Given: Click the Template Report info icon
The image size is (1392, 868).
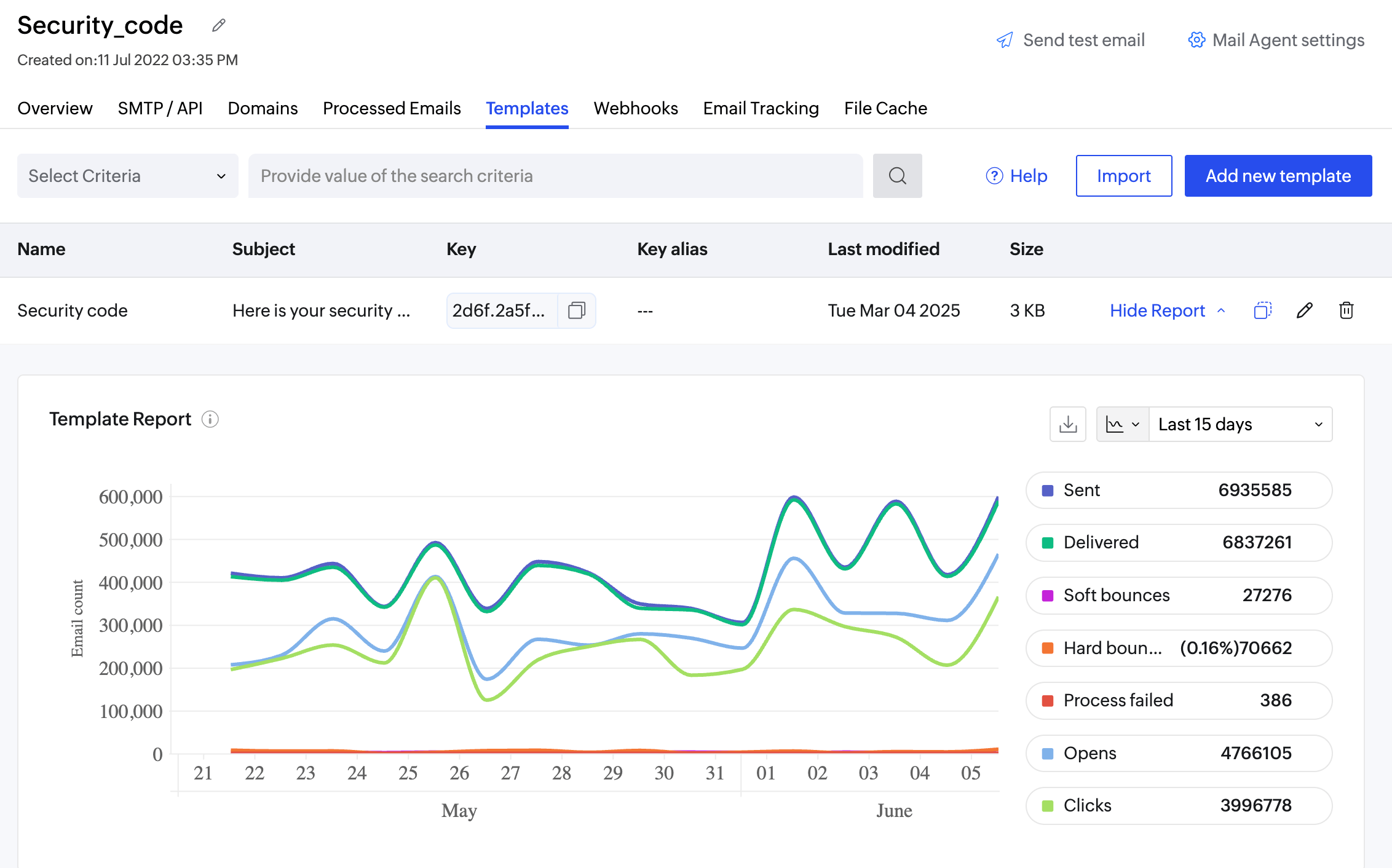Looking at the screenshot, I should (210, 419).
